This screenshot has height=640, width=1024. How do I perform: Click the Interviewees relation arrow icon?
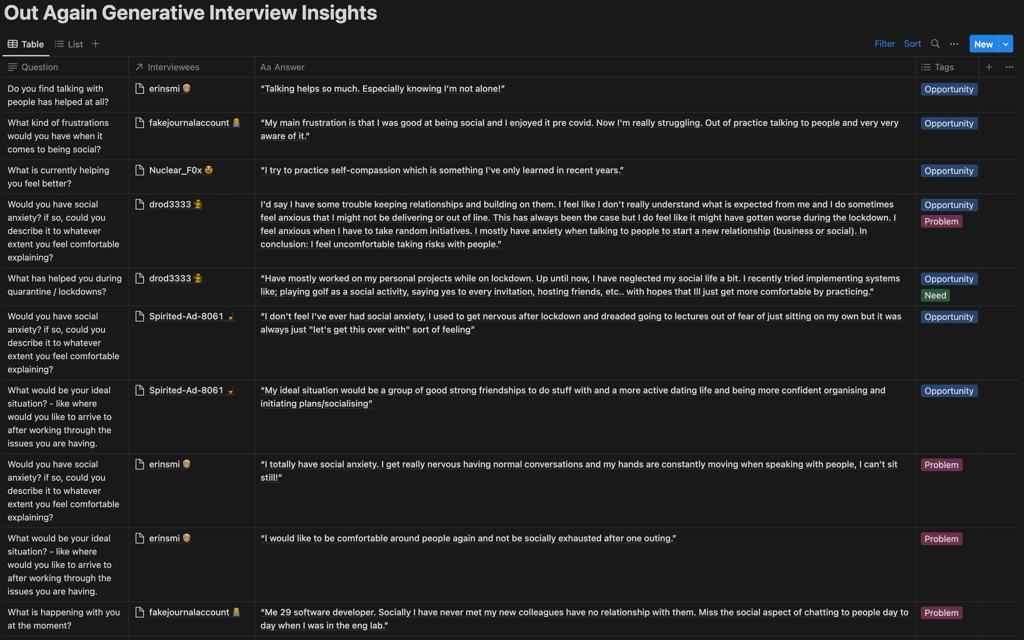click(x=136, y=67)
